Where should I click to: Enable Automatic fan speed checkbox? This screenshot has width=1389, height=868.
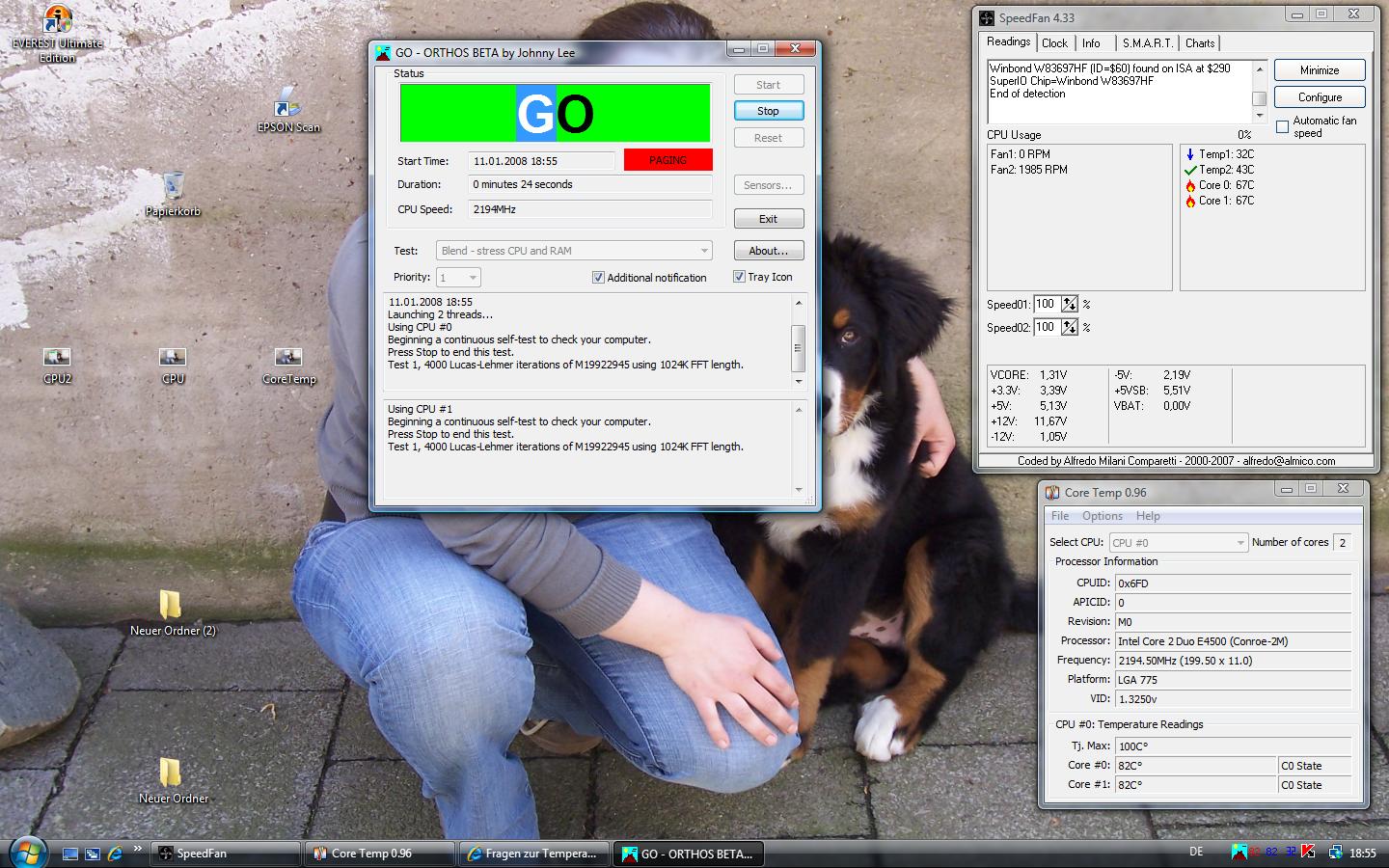[x=1282, y=126]
